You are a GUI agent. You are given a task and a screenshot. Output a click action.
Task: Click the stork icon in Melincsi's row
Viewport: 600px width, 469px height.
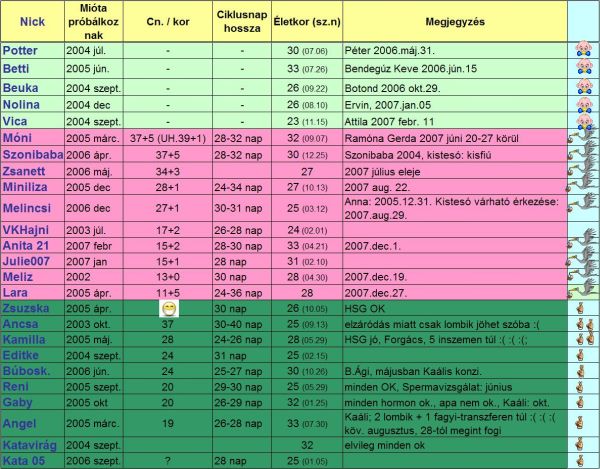point(582,207)
